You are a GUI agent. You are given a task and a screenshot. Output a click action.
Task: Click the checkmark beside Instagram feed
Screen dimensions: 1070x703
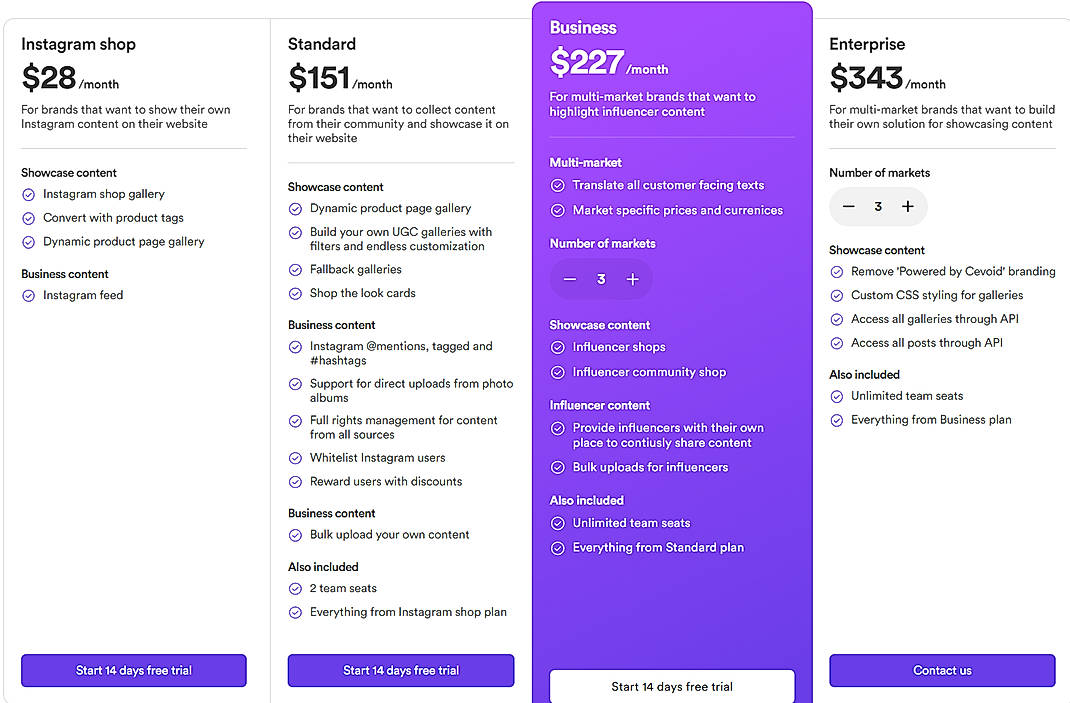(28, 295)
